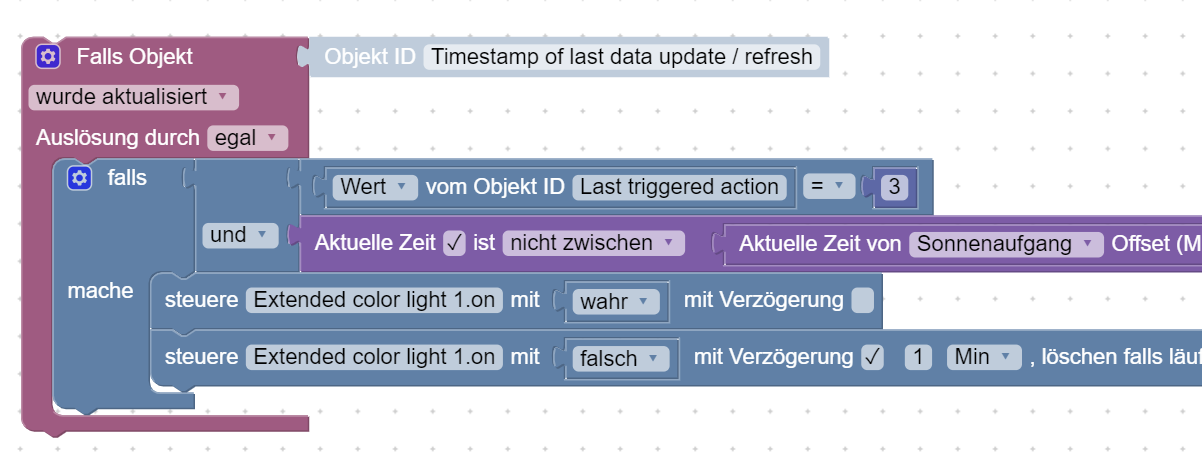Enable delay on the wahr control row
This screenshot has height=455, width=1202.
[x=862, y=300]
